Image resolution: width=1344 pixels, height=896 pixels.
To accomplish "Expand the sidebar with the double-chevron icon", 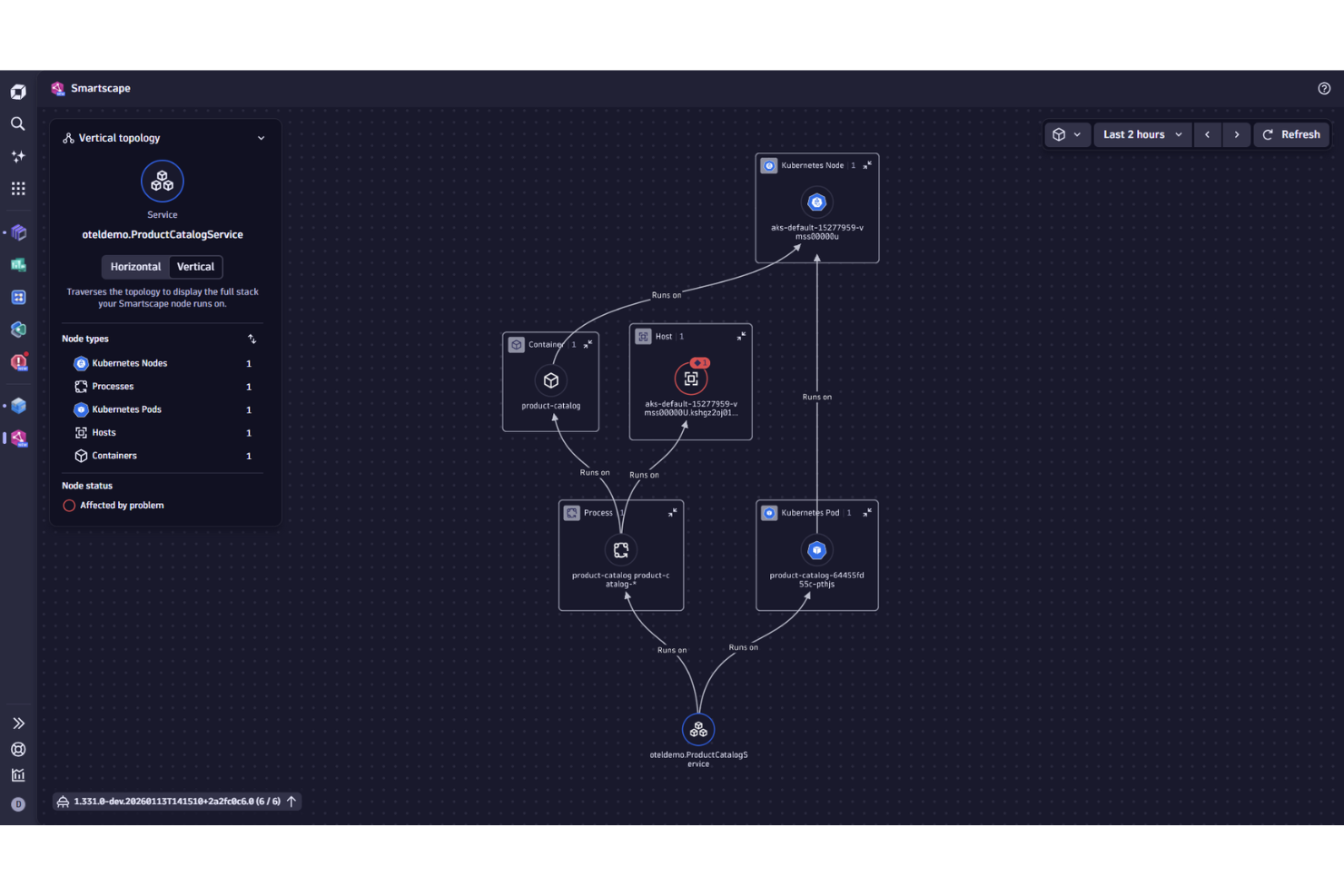I will click(x=18, y=723).
